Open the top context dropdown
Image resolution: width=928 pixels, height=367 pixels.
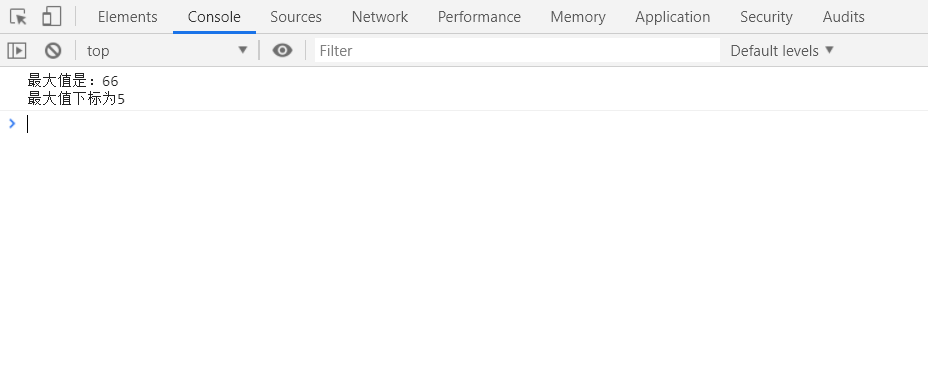(x=167, y=51)
